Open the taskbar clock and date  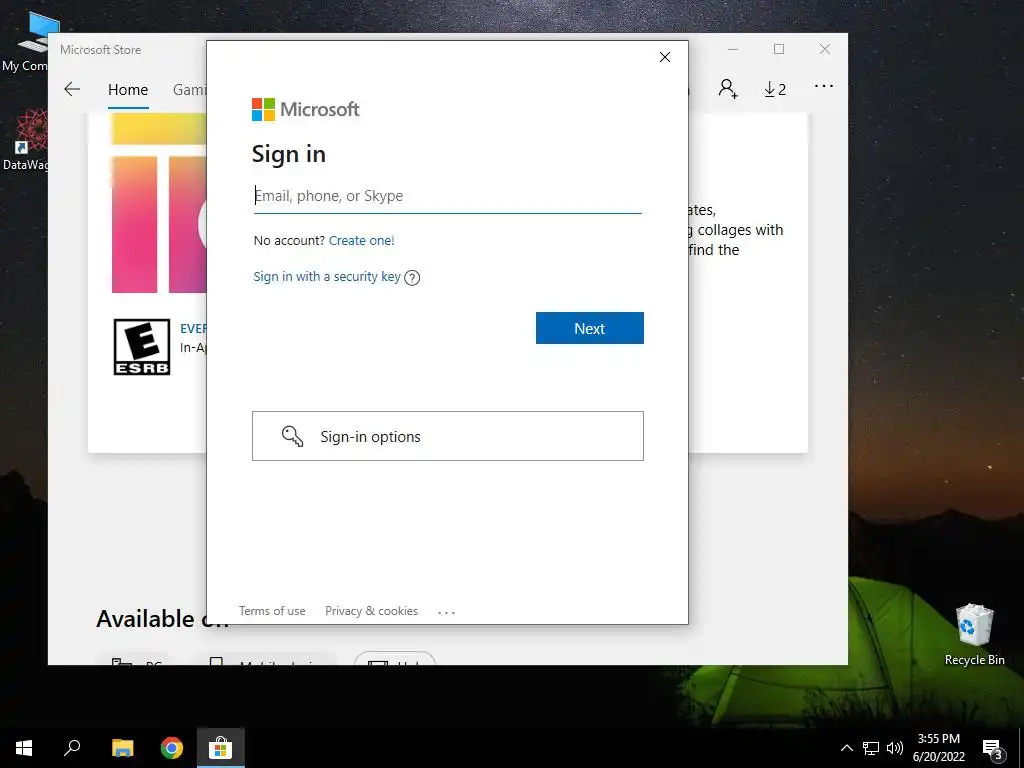939,748
